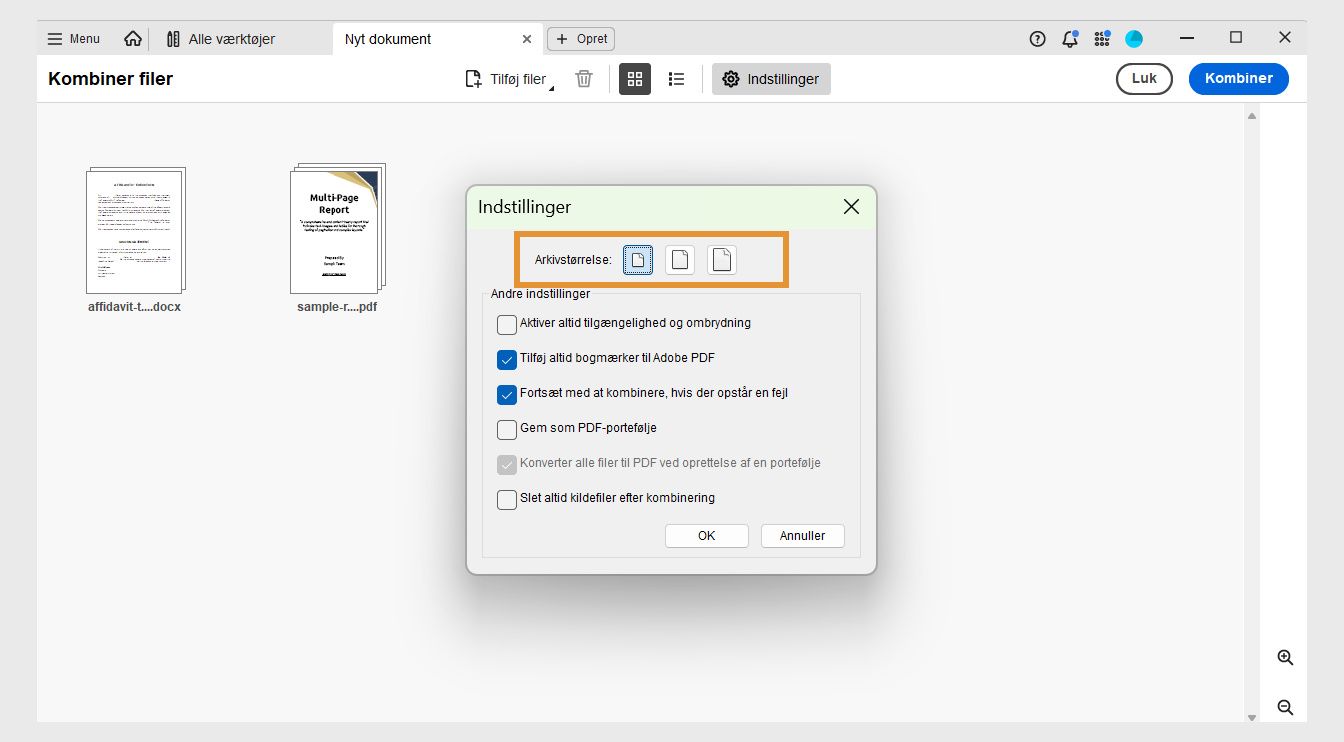Image resolution: width=1344 pixels, height=742 pixels.
Task: Click the all tools icon
Action: click(x=173, y=39)
